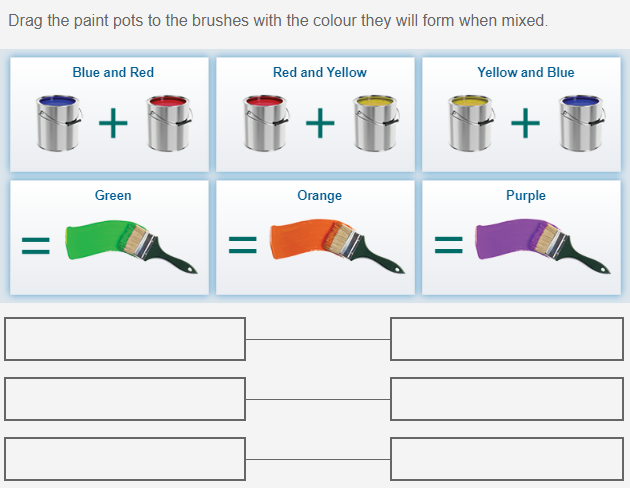This screenshot has height=488, width=630.
Task: Click the plus sign between blue and red pots
Action: (113, 123)
